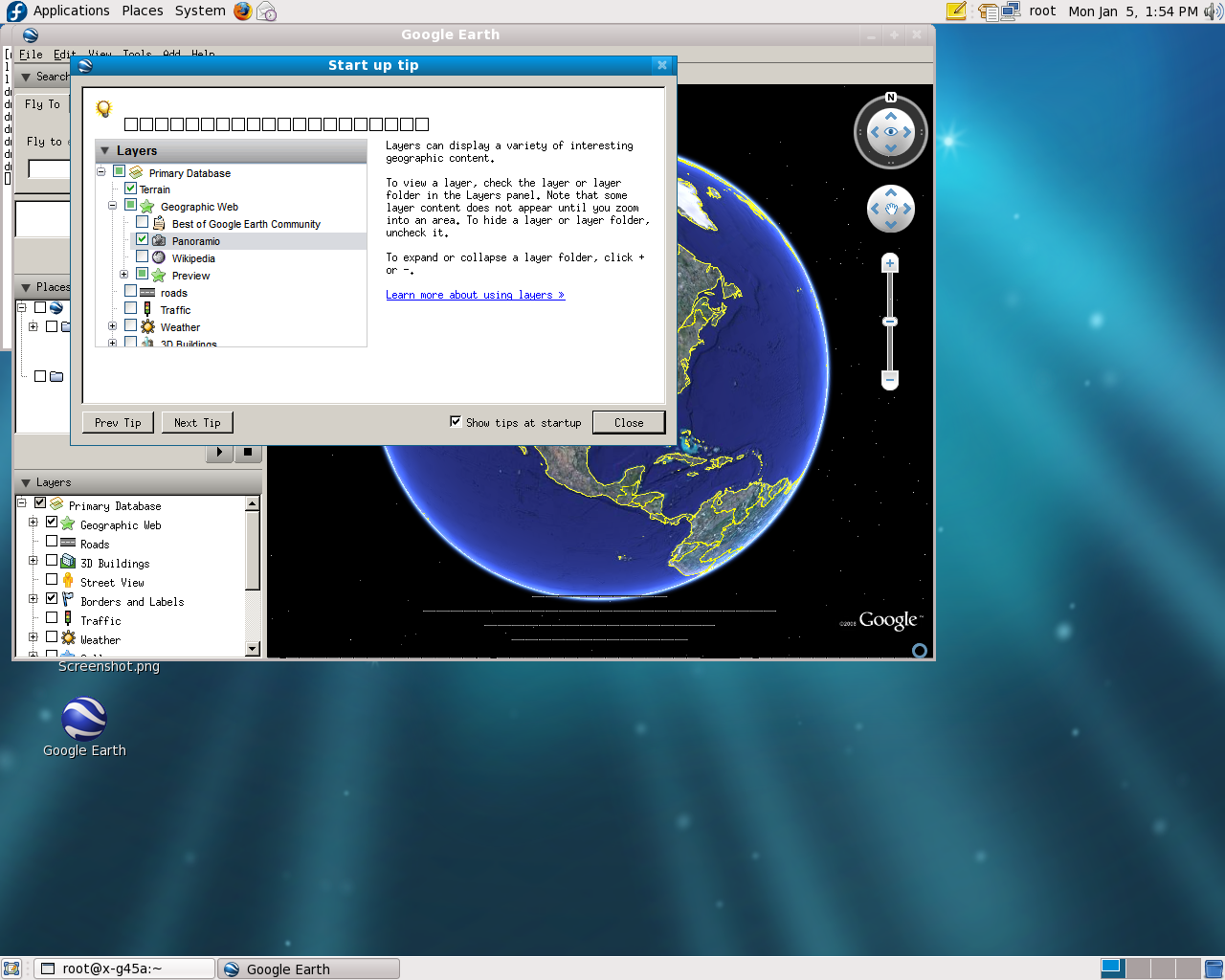The height and width of the screenshot is (980, 1225).
Task: Click the zoom out minus button
Action: [x=890, y=380]
